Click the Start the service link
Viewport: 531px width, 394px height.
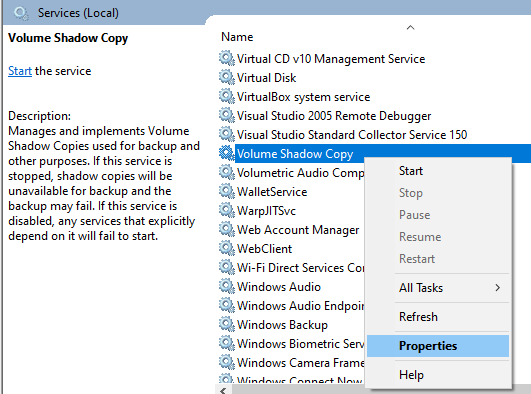[20, 71]
